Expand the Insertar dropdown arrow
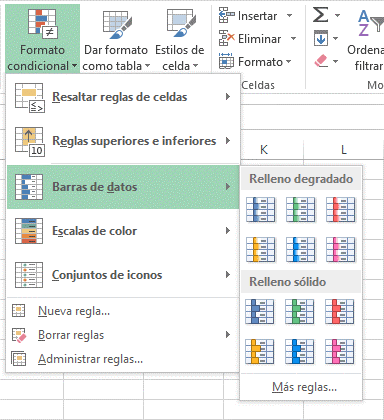The height and width of the screenshot is (420, 384). pyautogui.click(x=289, y=16)
